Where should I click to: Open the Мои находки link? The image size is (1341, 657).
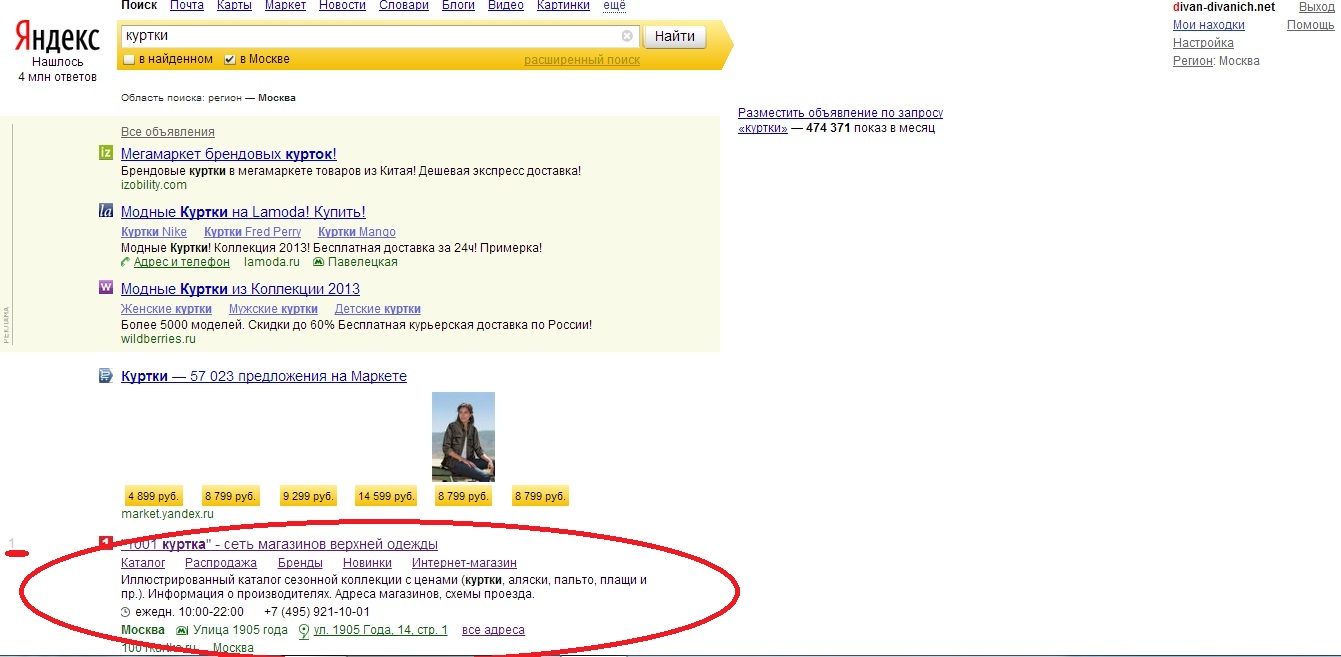click(1209, 25)
